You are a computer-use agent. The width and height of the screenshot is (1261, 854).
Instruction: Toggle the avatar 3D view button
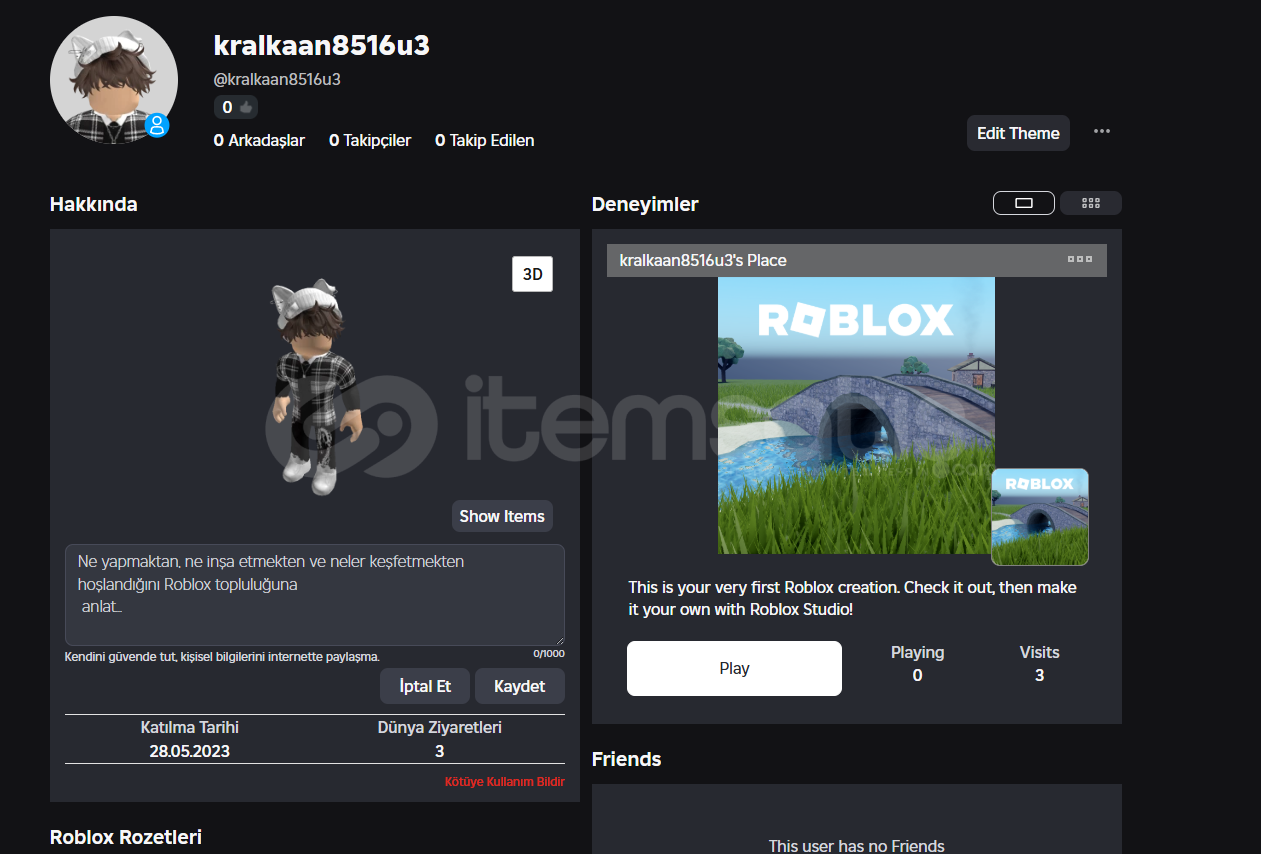(532, 274)
